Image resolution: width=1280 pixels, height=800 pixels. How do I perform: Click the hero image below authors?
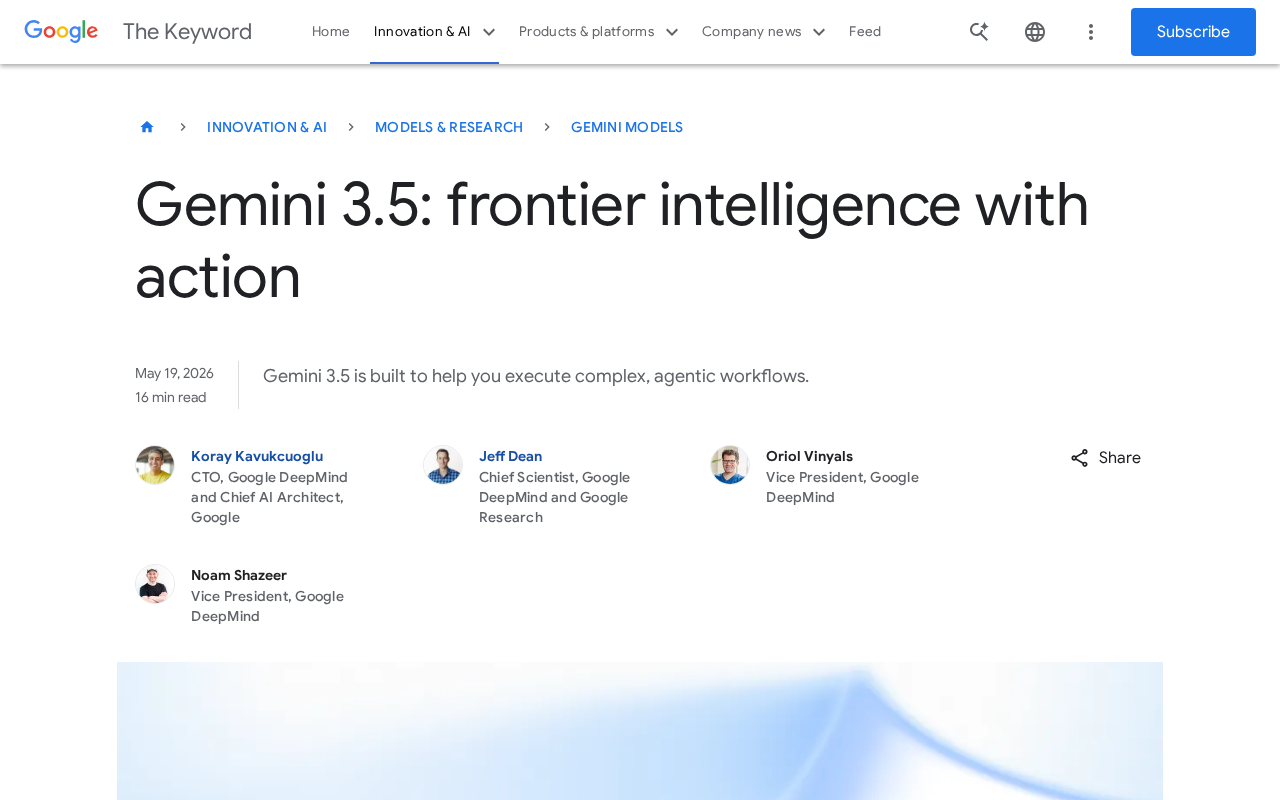[x=640, y=731]
